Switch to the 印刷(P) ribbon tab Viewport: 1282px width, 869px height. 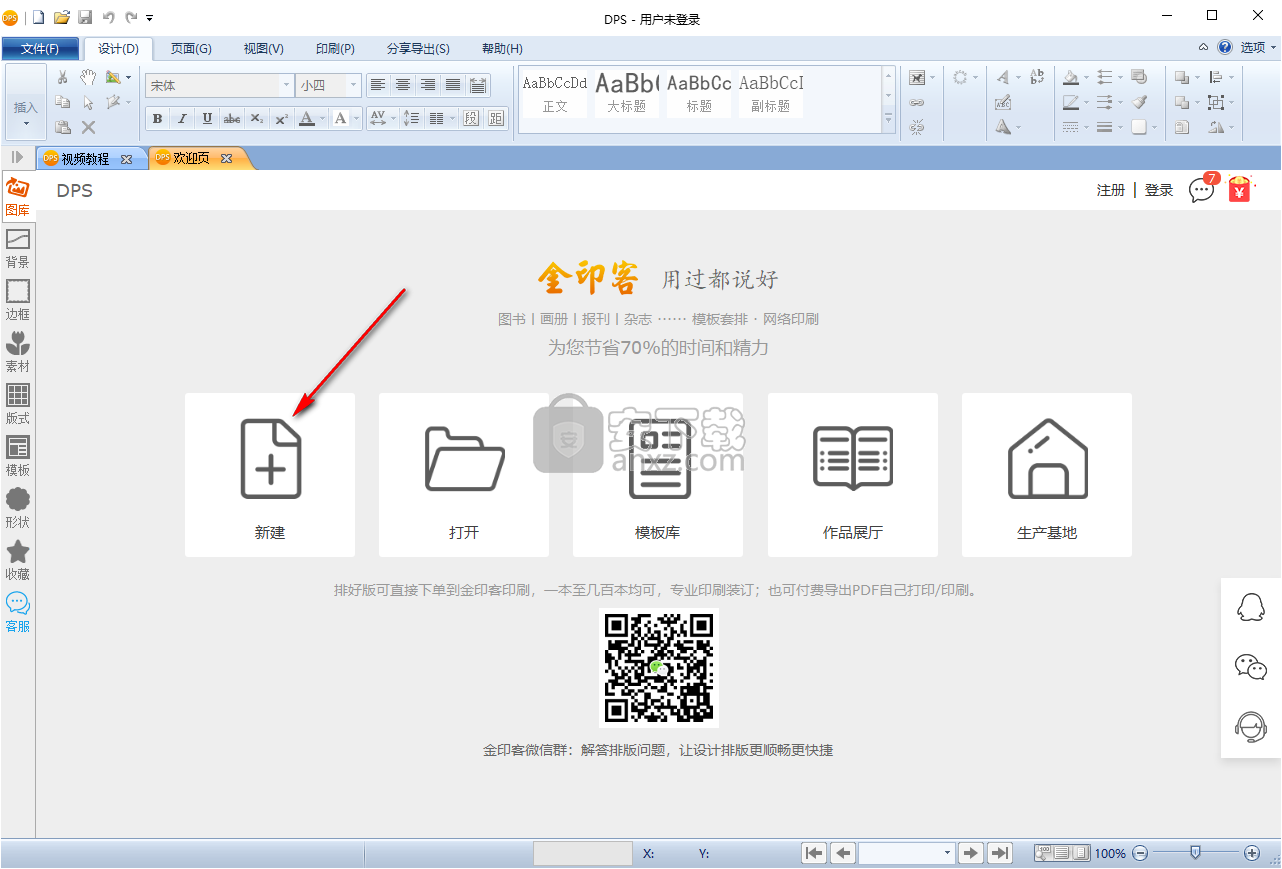[335, 49]
